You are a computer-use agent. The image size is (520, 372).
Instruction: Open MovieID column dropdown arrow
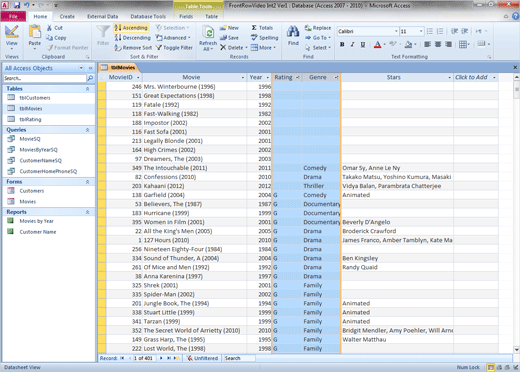(x=138, y=78)
